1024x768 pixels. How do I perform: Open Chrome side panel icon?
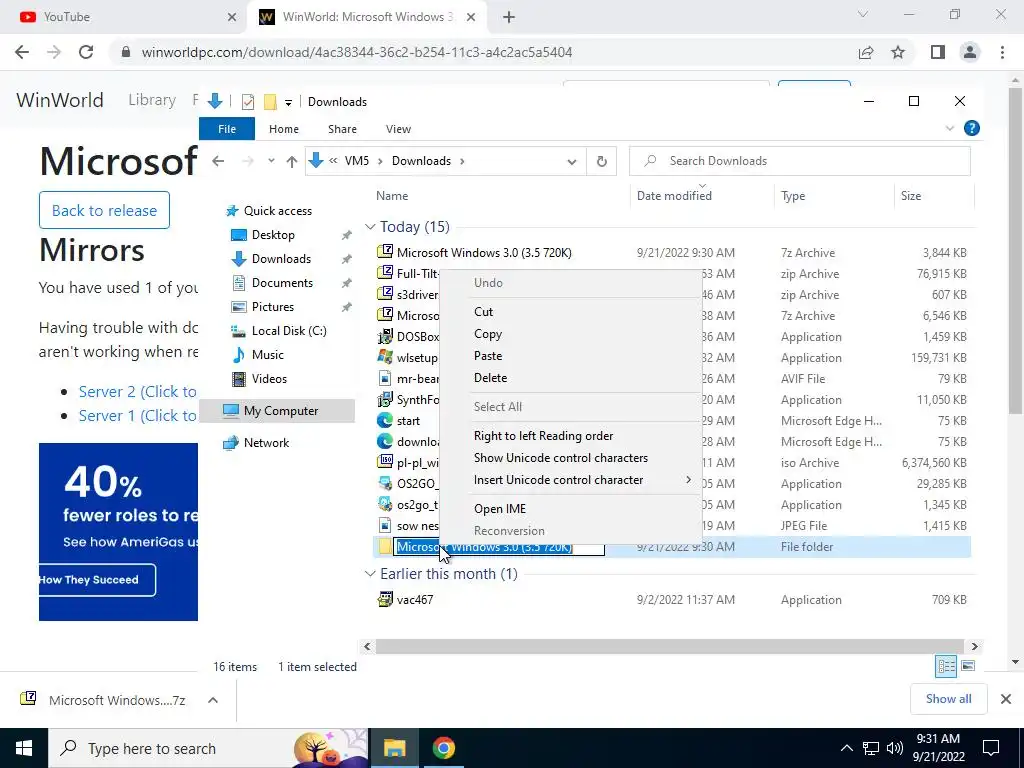[938, 52]
